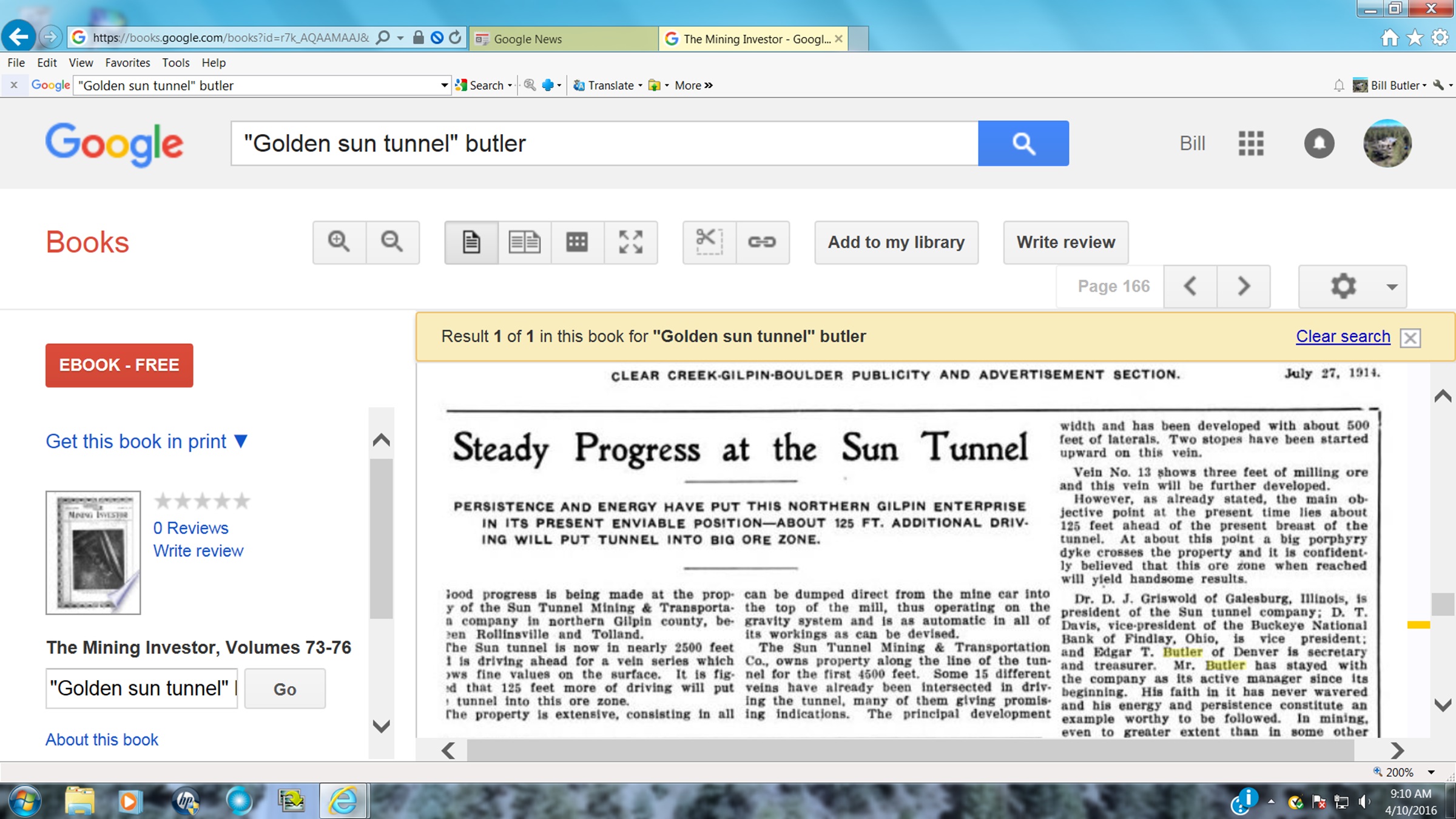This screenshot has height=819, width=1456.
Task: Close the Google toolbar with X
Action: pos(14,85)
